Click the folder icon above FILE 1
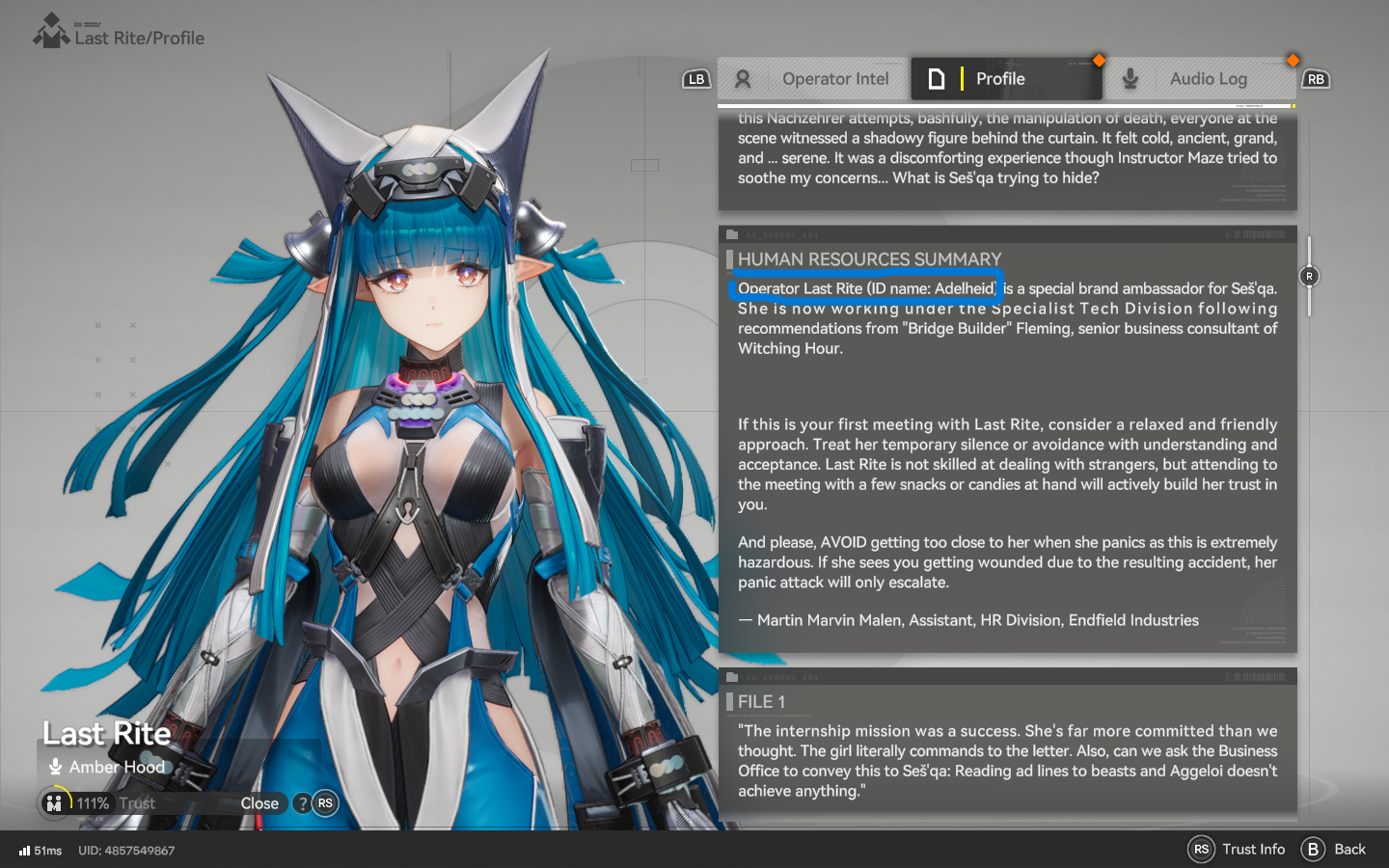This screenshot has width=1389, height=868. pos(732,677)
